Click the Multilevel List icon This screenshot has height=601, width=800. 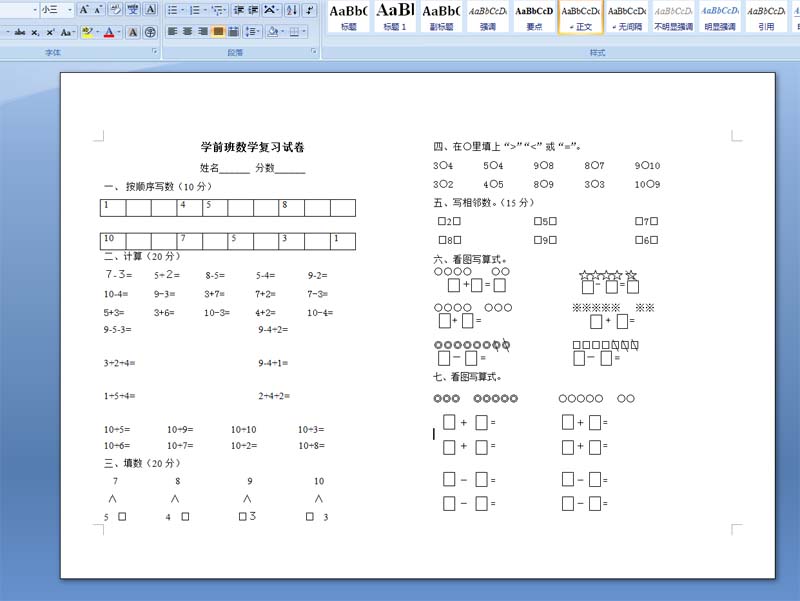[x=217, y=10]
